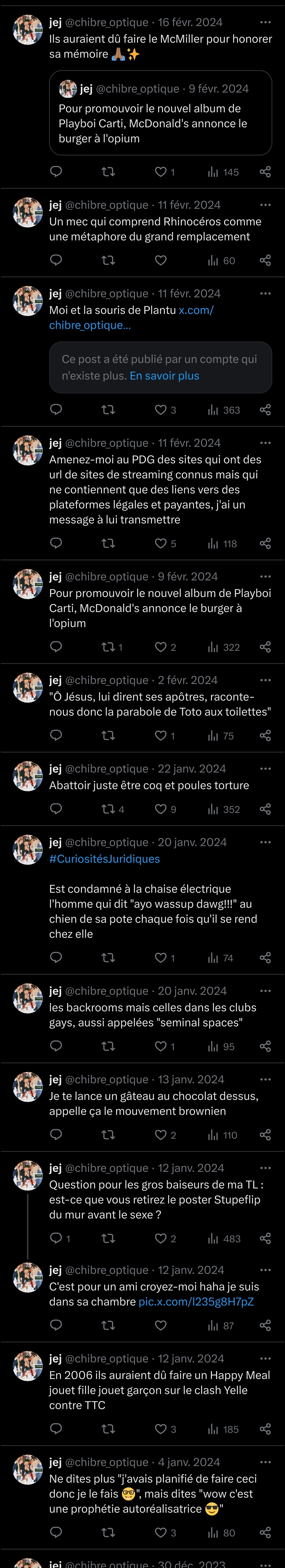View stats on 'prophétie autoréalisatrice' tweet
This screenshot has height=1568, width=285.
(222, 1533)
